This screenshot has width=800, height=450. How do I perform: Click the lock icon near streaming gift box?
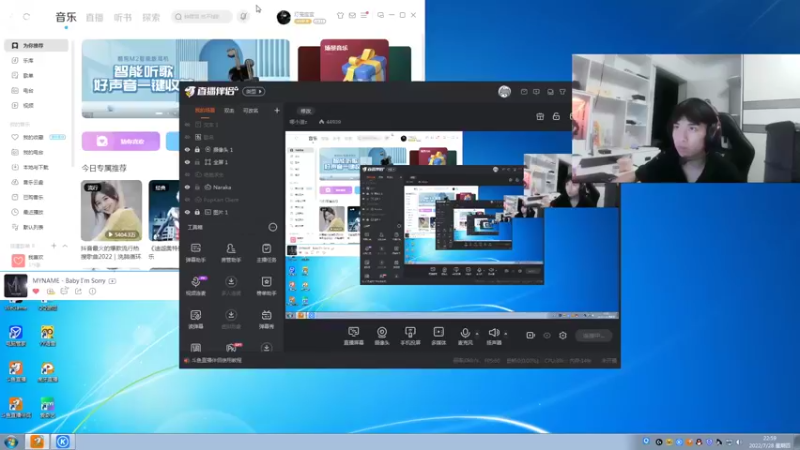[x=556, y=116]
